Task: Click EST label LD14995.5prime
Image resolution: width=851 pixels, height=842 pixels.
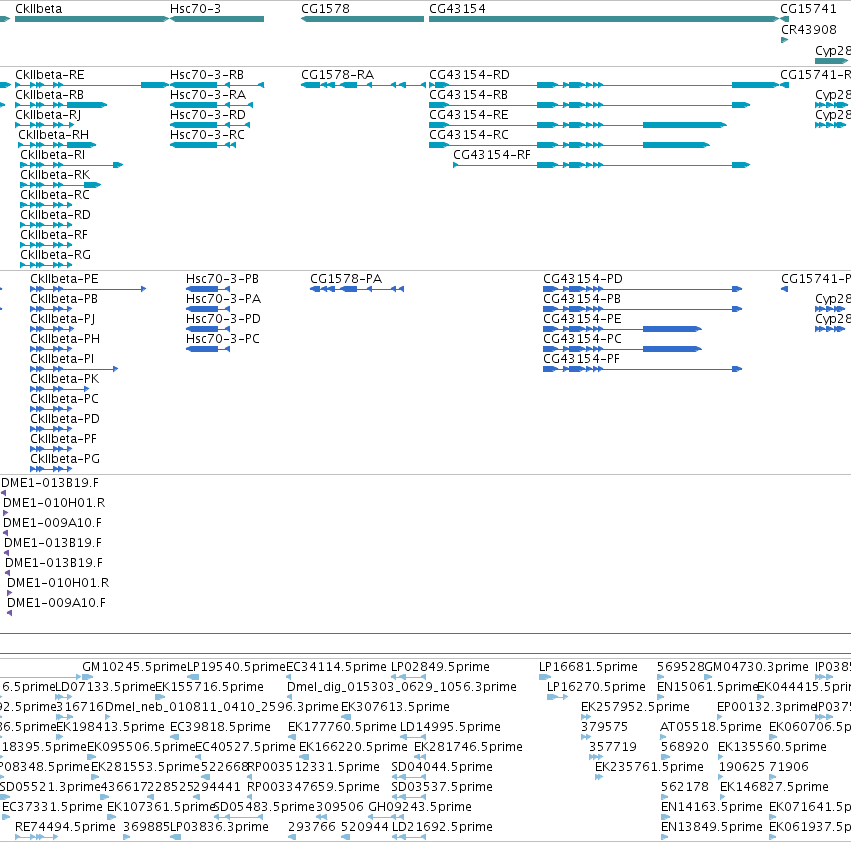Action: [450, 727]
